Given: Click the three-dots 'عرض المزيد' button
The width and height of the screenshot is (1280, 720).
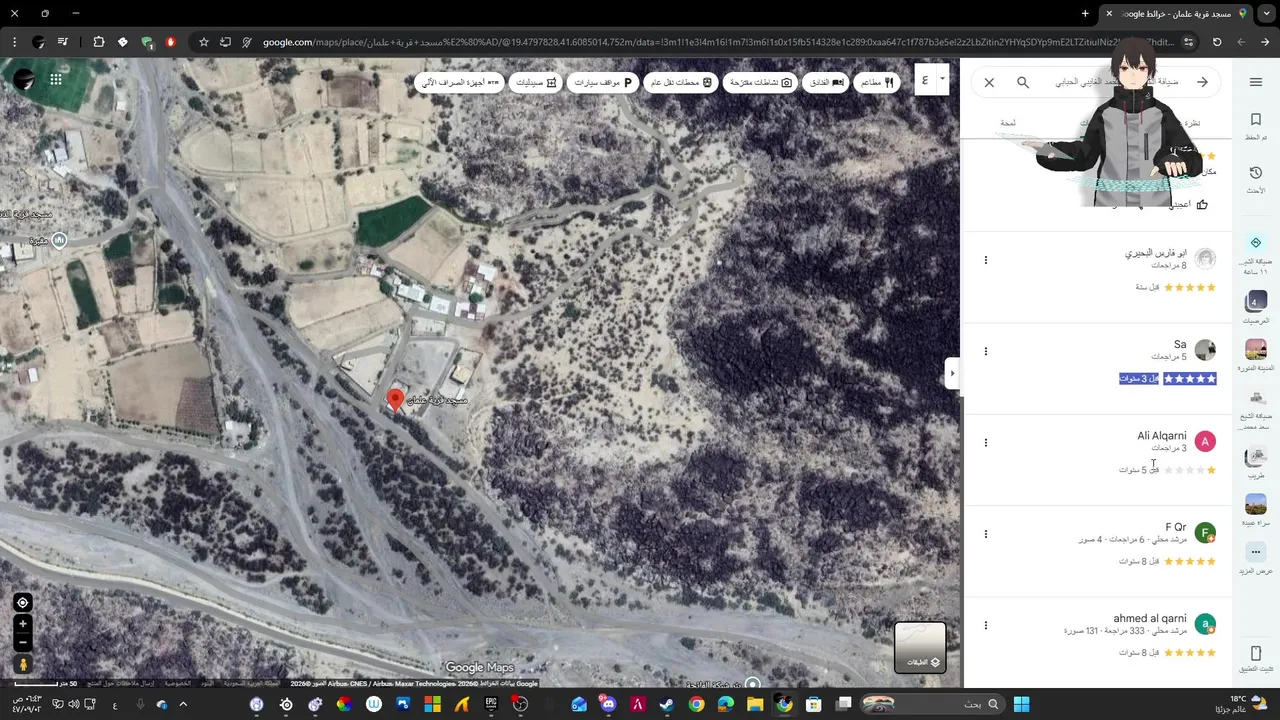Looking at the screenshot, I should pos(1256,552).
